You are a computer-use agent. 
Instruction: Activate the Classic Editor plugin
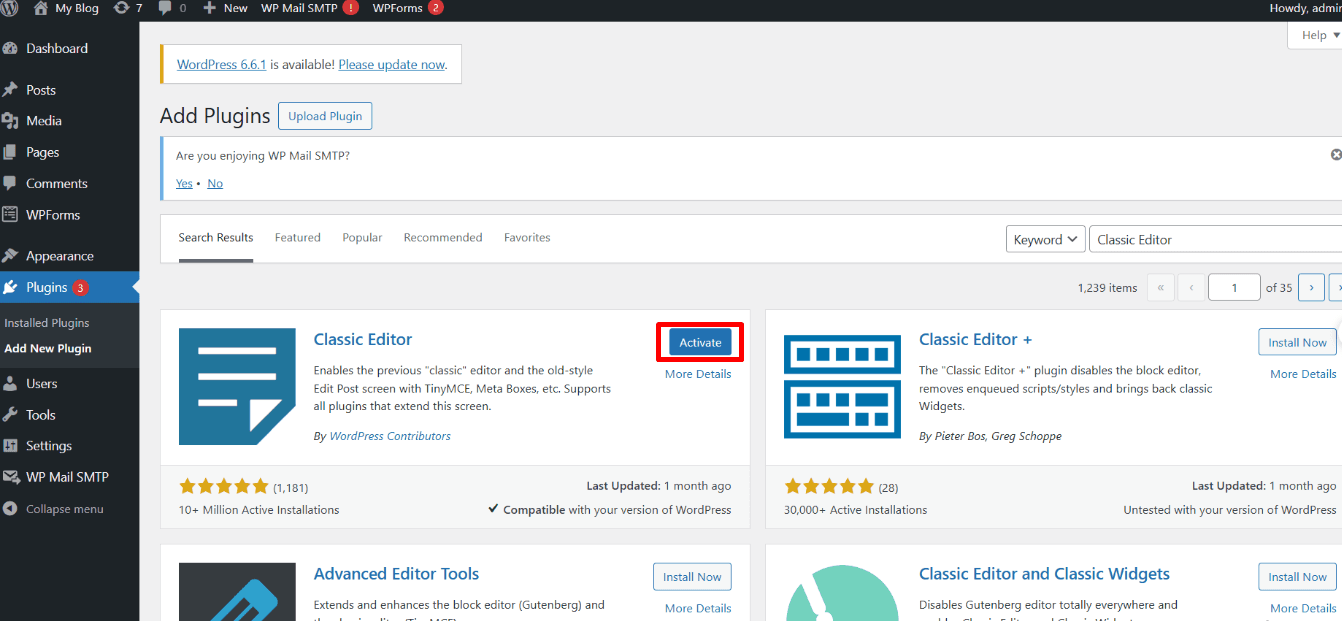[x=699, y=341]
